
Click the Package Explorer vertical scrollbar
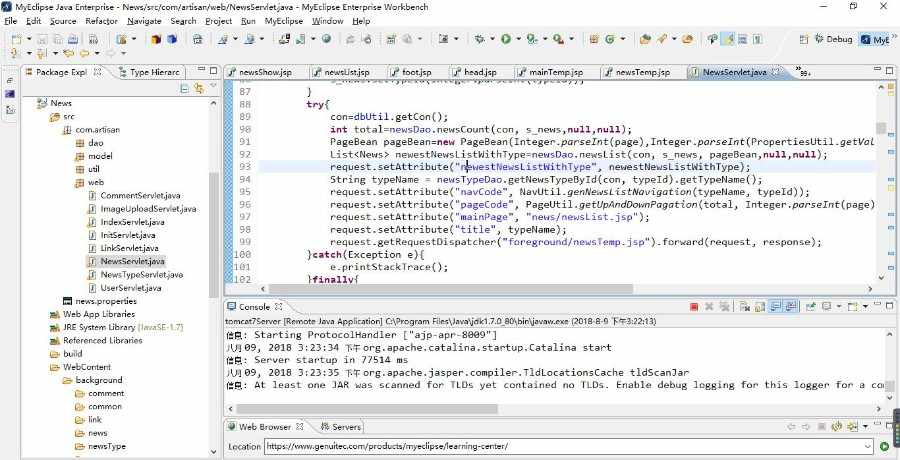(214, 235)
